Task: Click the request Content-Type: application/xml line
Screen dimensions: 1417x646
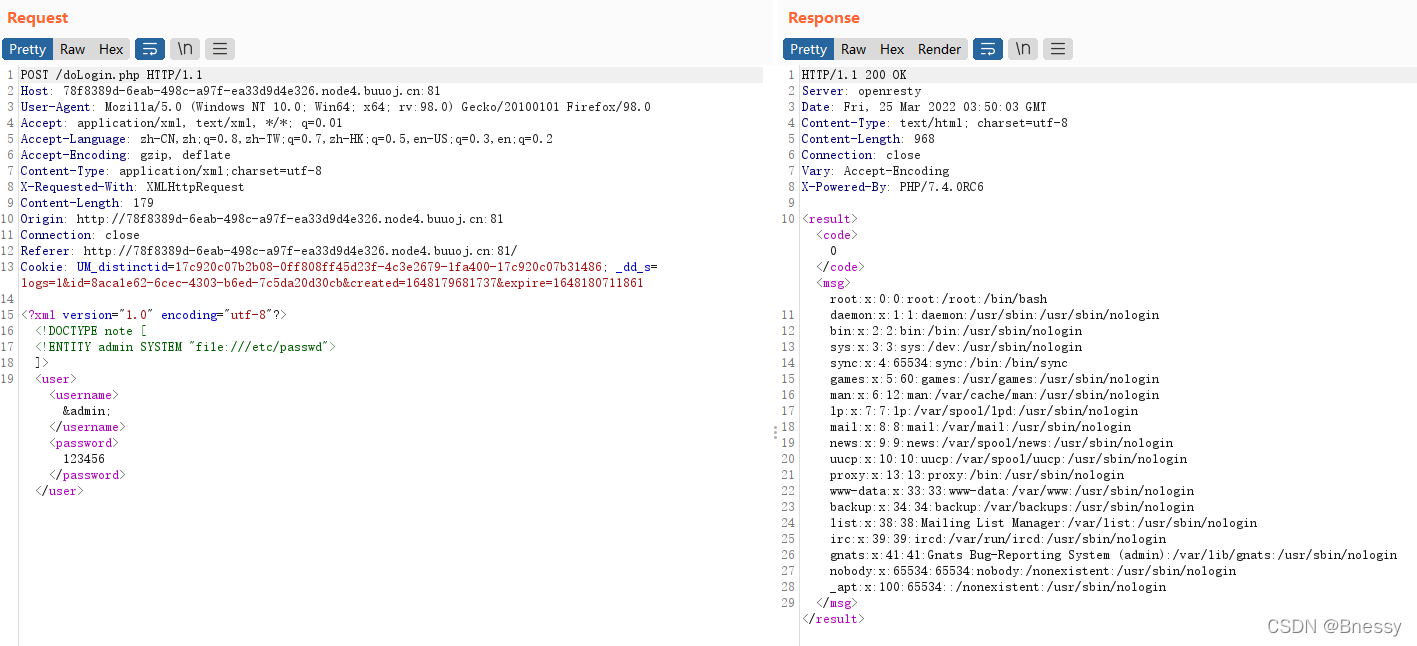Action: (x=171, y=171)
